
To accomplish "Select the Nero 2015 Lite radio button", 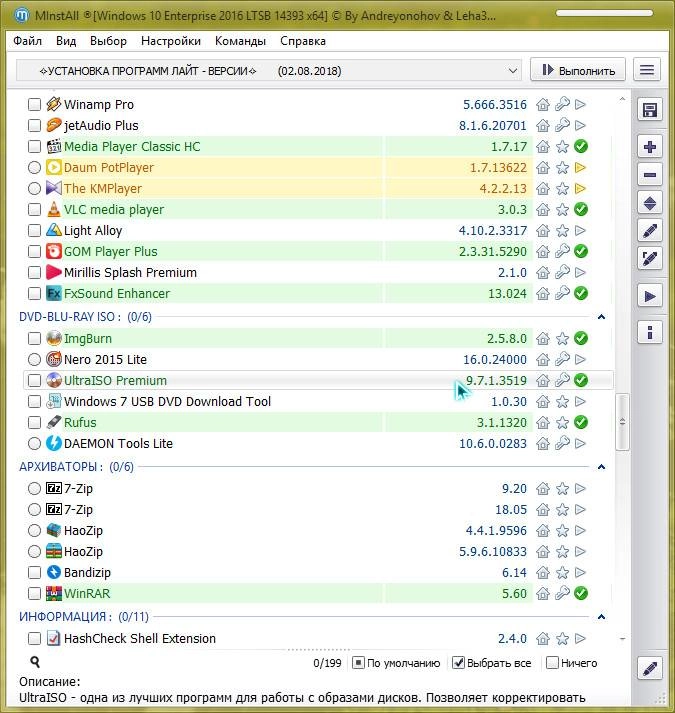I will [35, 359].
